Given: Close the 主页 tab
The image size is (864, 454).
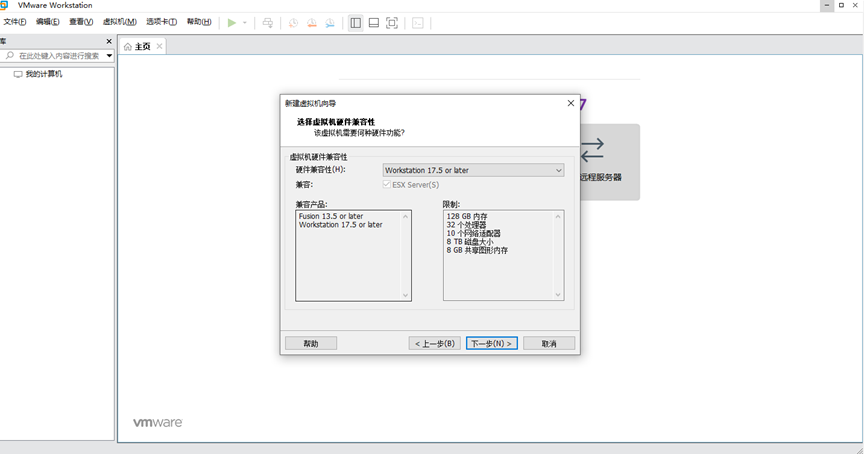Looking at the screenshot, I should [x=159, y=46].
